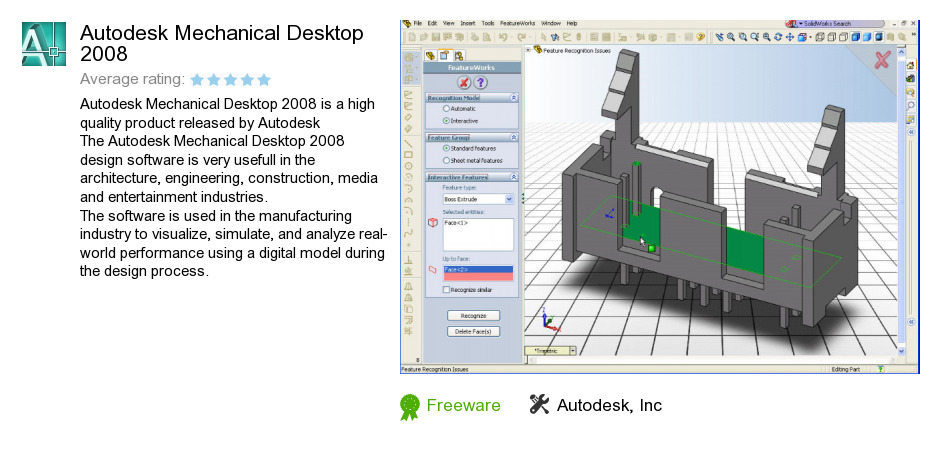Select the Spline sketch tool
Image resolution: width=940 pixels, height=451 pixels.
[408, 233]
